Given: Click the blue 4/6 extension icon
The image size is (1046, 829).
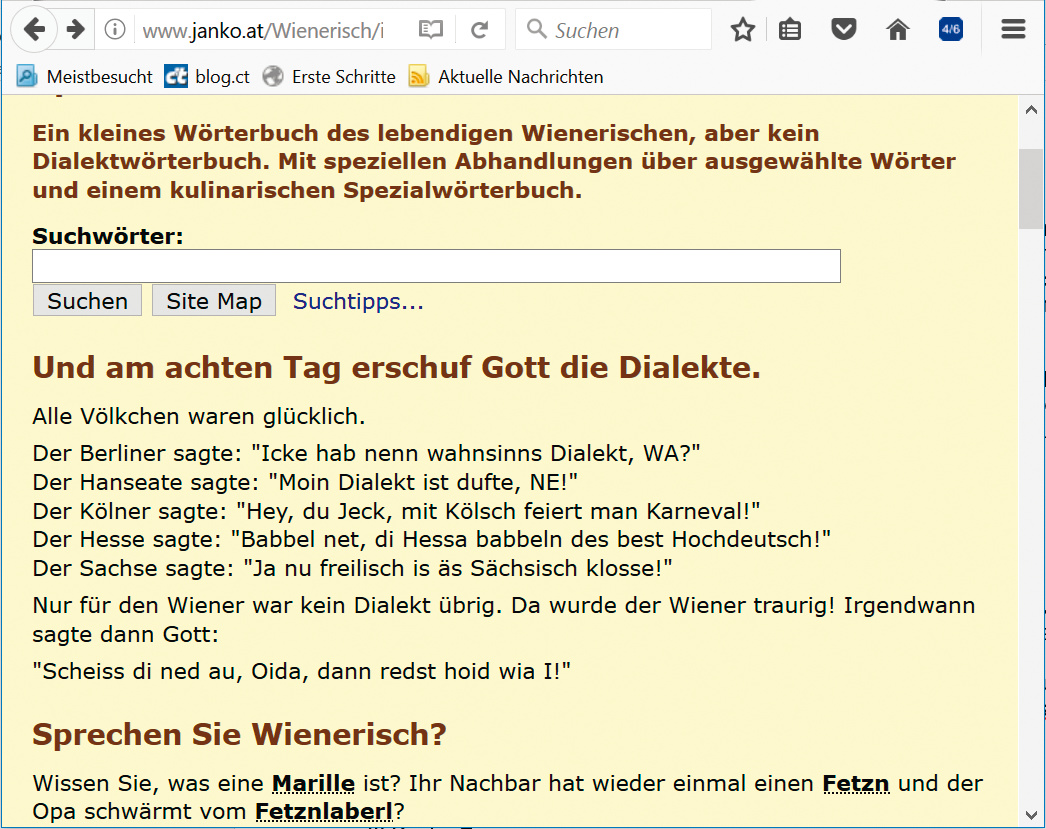Looking at the screenshot, I should (x=950, y=29).
